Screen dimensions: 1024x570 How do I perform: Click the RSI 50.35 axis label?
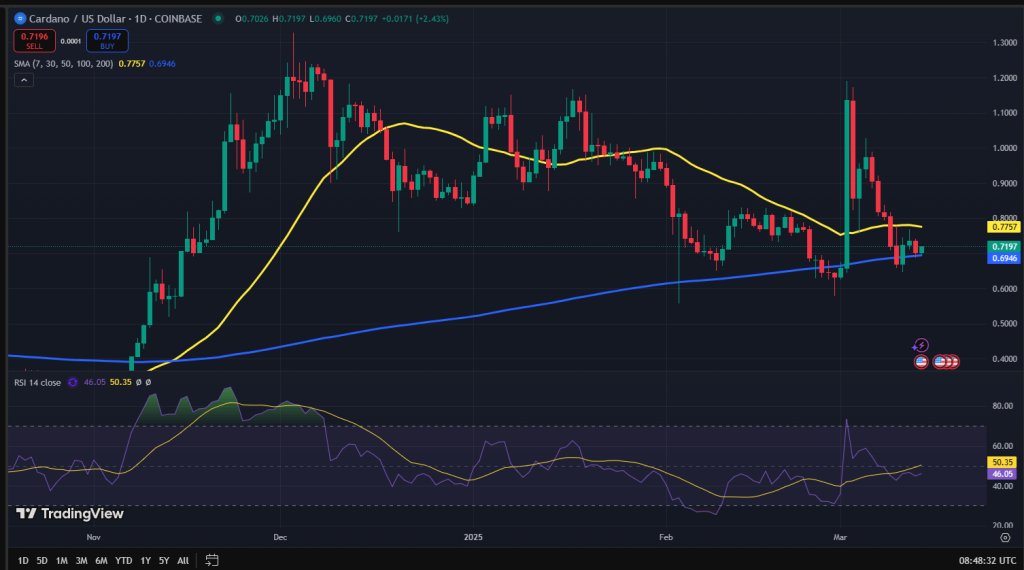coord(1002,462)
